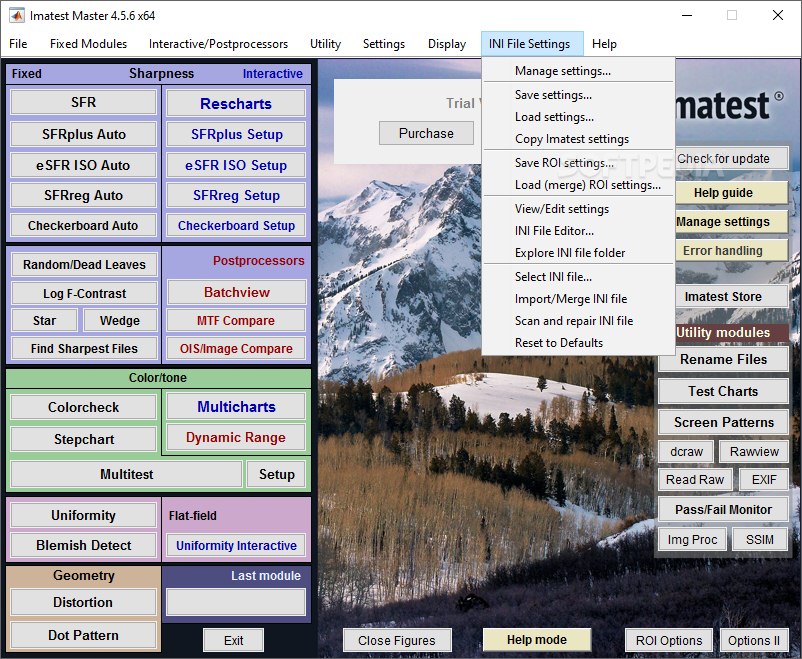Image resolution: width=802 pixels, height=659 pixels.
Task: Run Checkerboard Auto
Action: point(83,226)
